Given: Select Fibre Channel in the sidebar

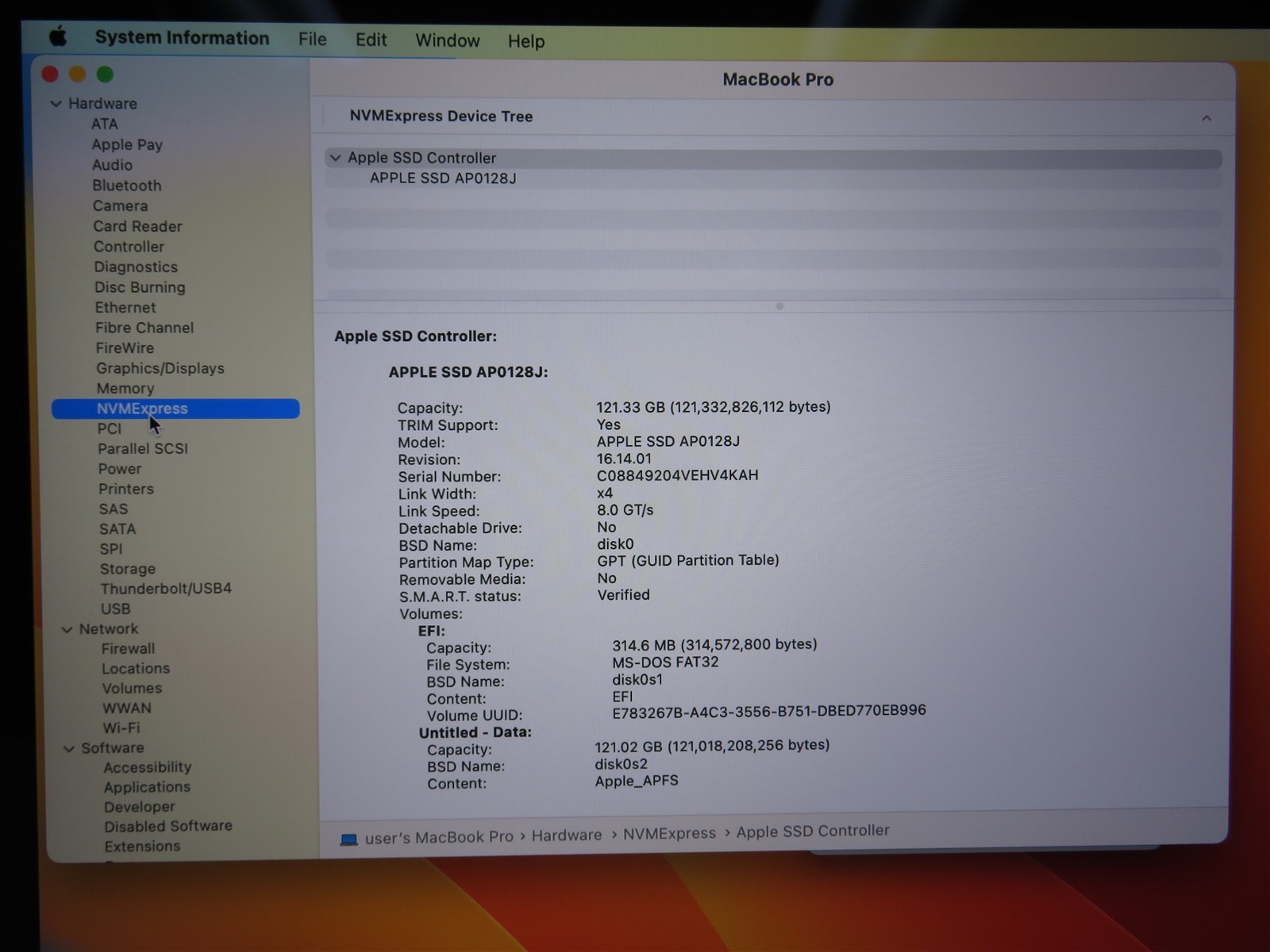Looking at the screenshot, I should (x=144, y=328).
